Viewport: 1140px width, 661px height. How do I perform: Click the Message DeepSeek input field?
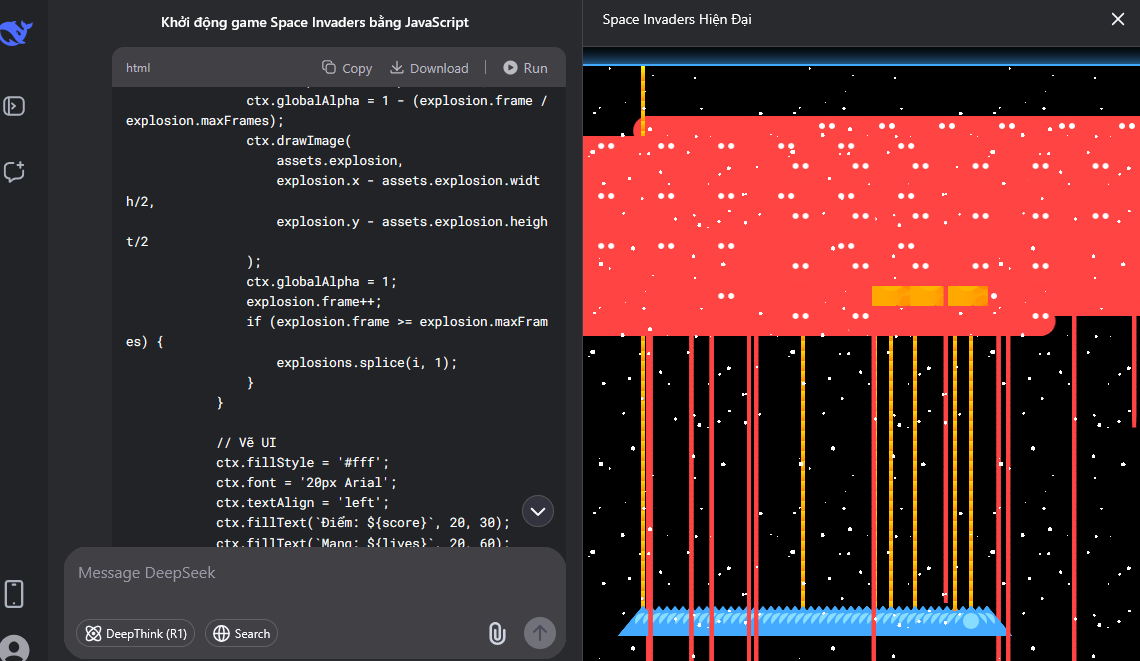pos(315,573)
